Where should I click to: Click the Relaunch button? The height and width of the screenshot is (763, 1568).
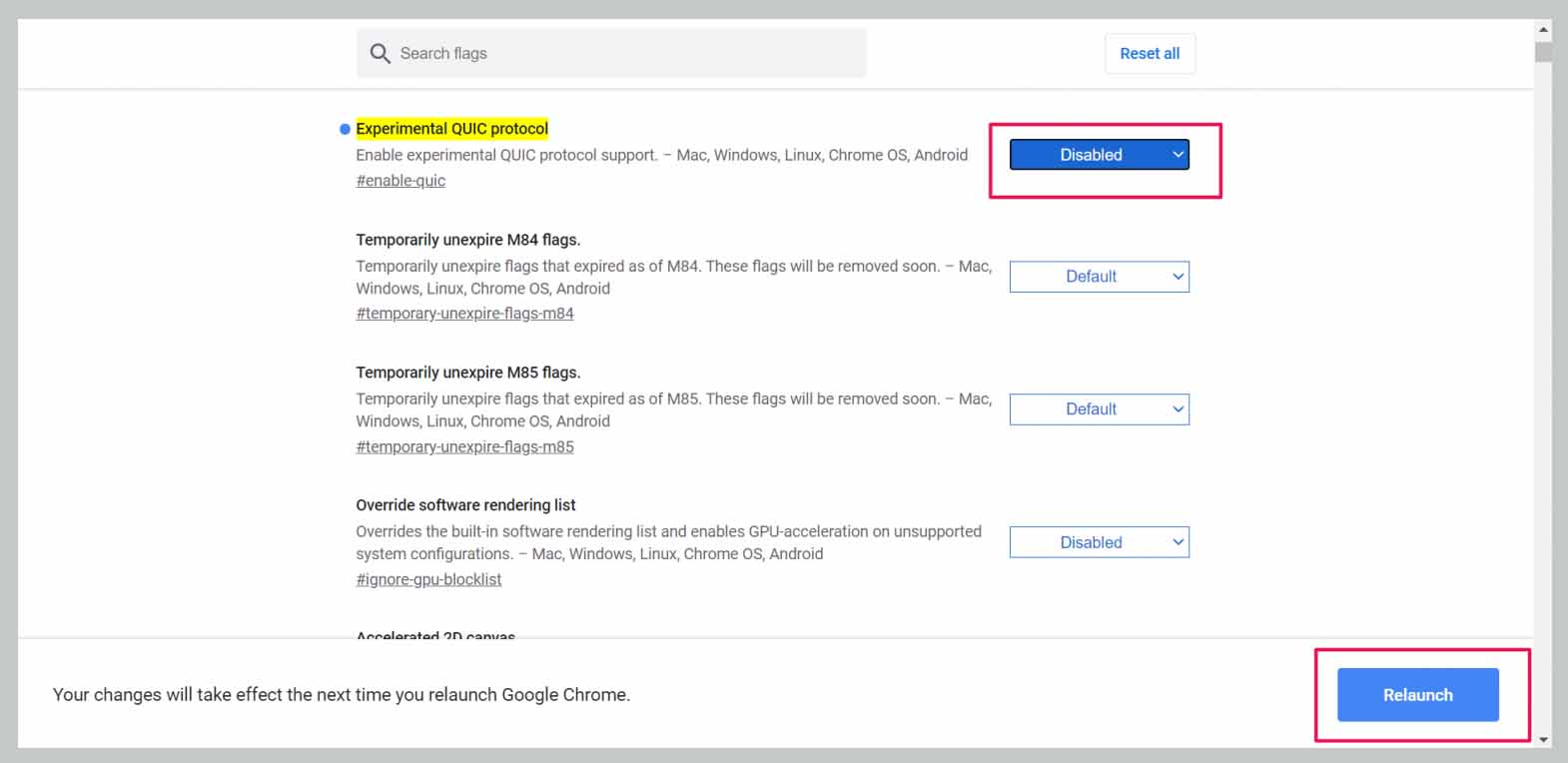coord(1417,695)
